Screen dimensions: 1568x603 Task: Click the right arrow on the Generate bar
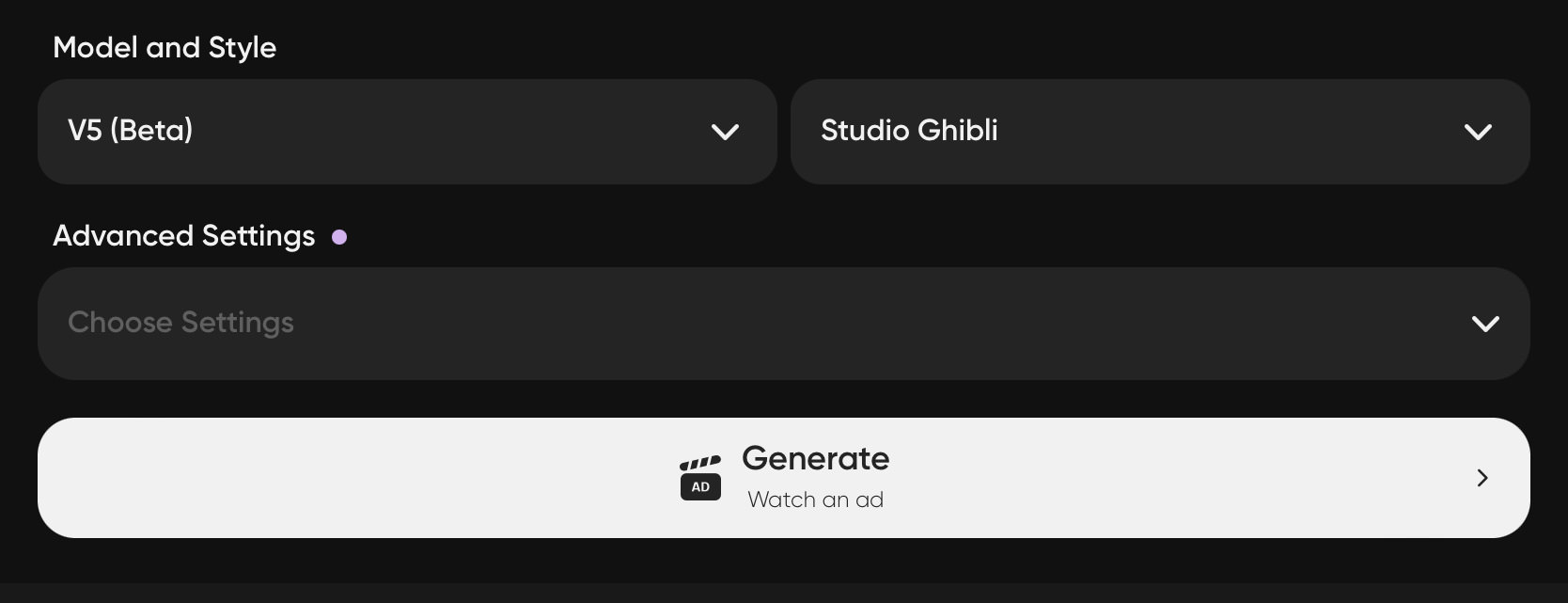tap(1482, 478)
